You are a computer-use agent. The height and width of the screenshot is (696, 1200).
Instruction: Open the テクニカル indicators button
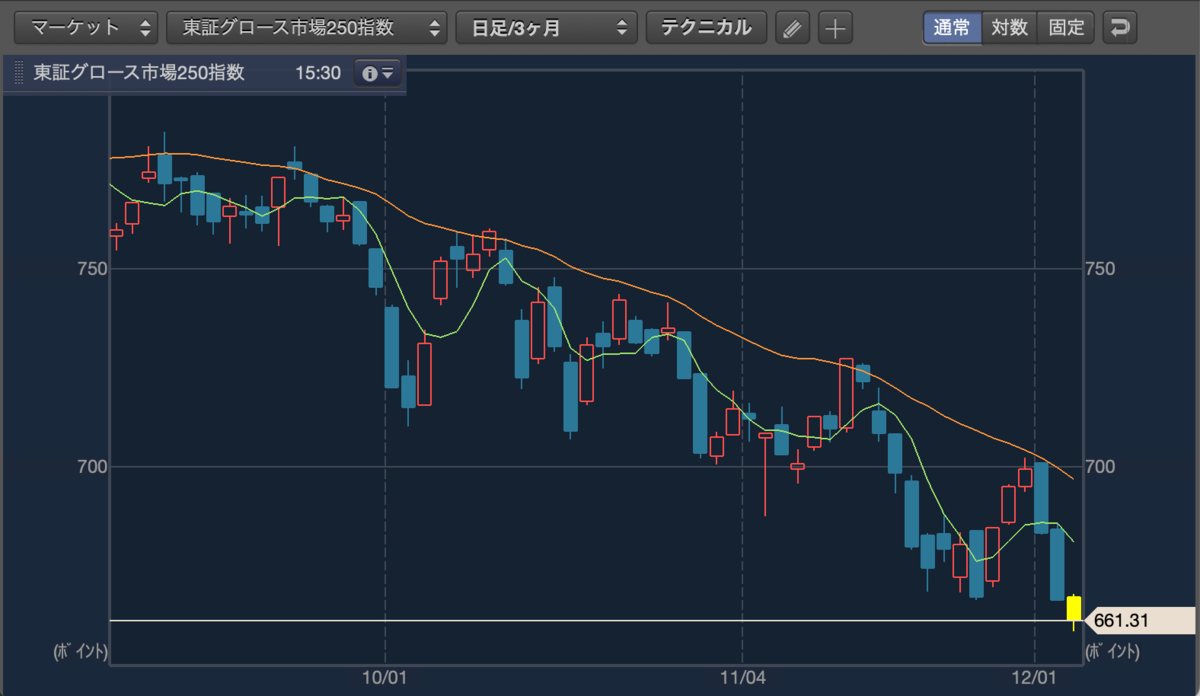point(706,28)
